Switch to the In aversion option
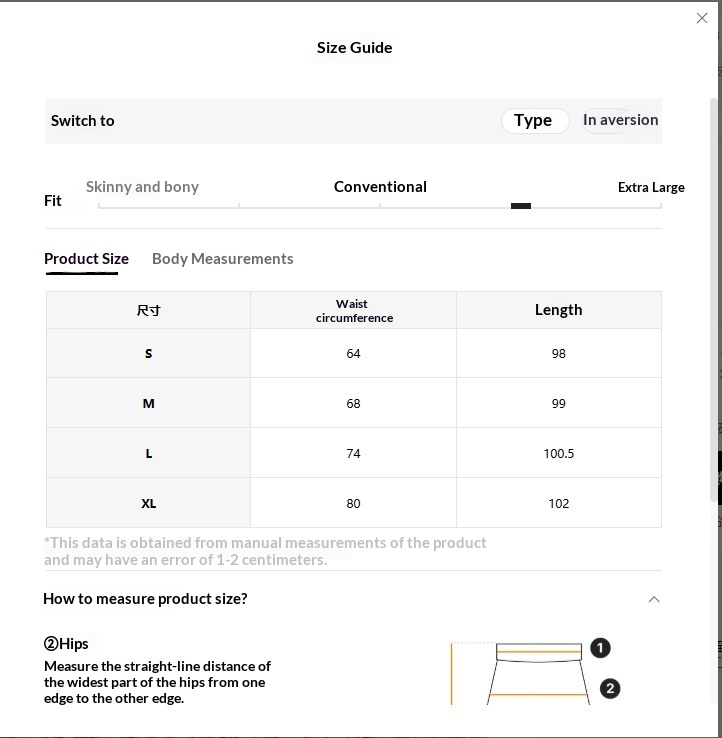The height and width of the screenshot is (738, 722). [620, 120]
